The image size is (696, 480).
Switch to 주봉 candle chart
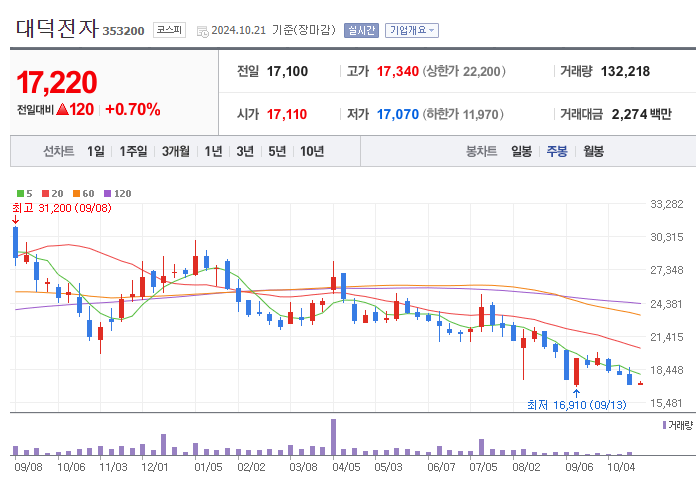(557, 151)
